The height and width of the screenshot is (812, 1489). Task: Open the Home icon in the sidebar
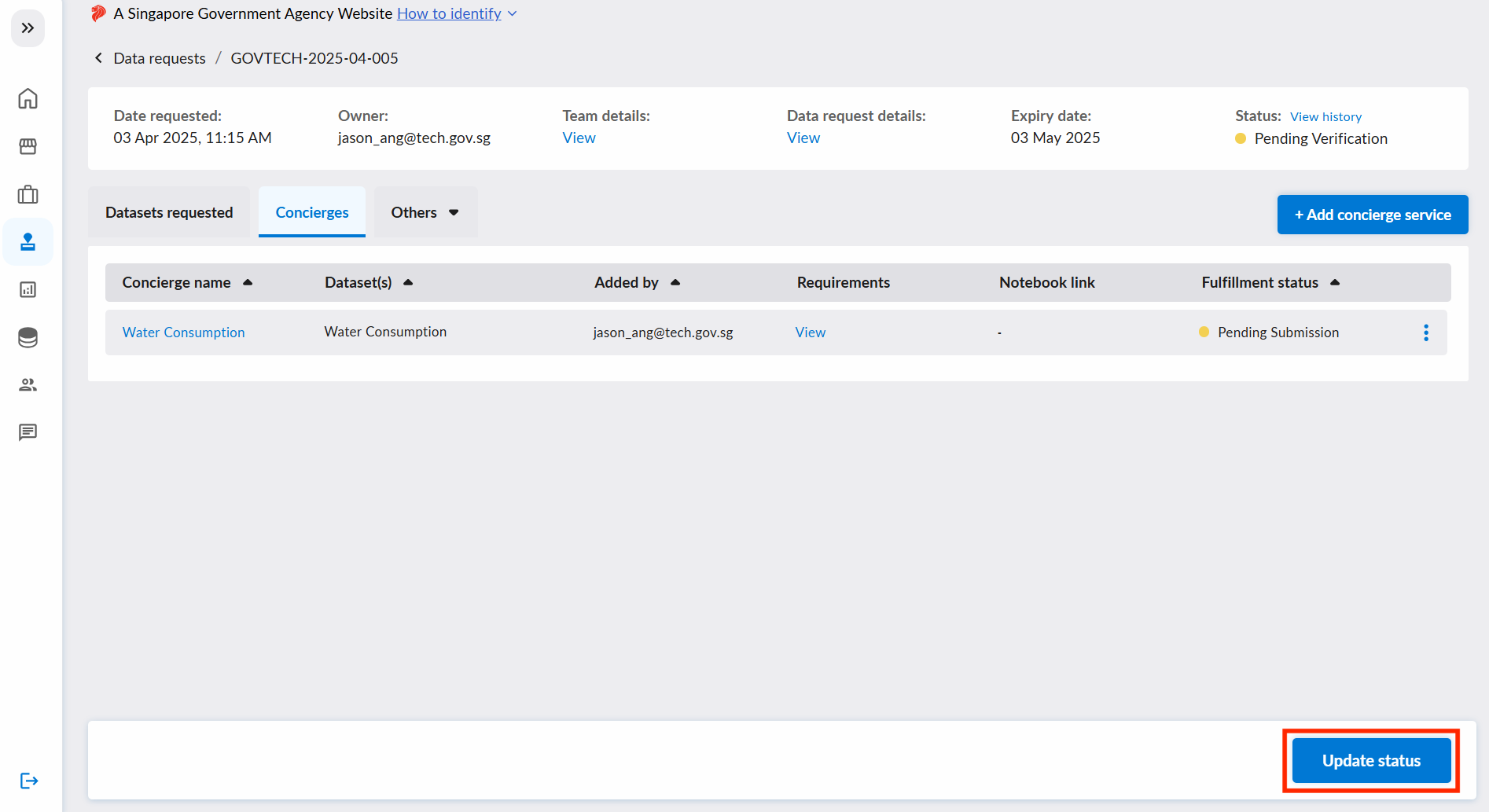click(x=28, y=98)
